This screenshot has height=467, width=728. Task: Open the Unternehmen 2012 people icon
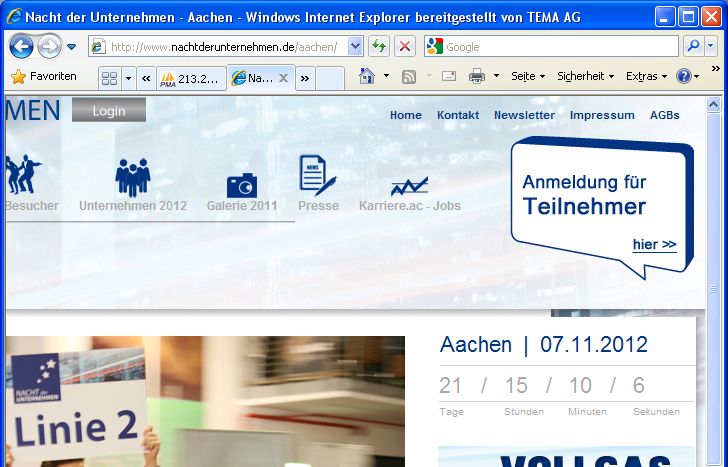[x=132, y=178]
